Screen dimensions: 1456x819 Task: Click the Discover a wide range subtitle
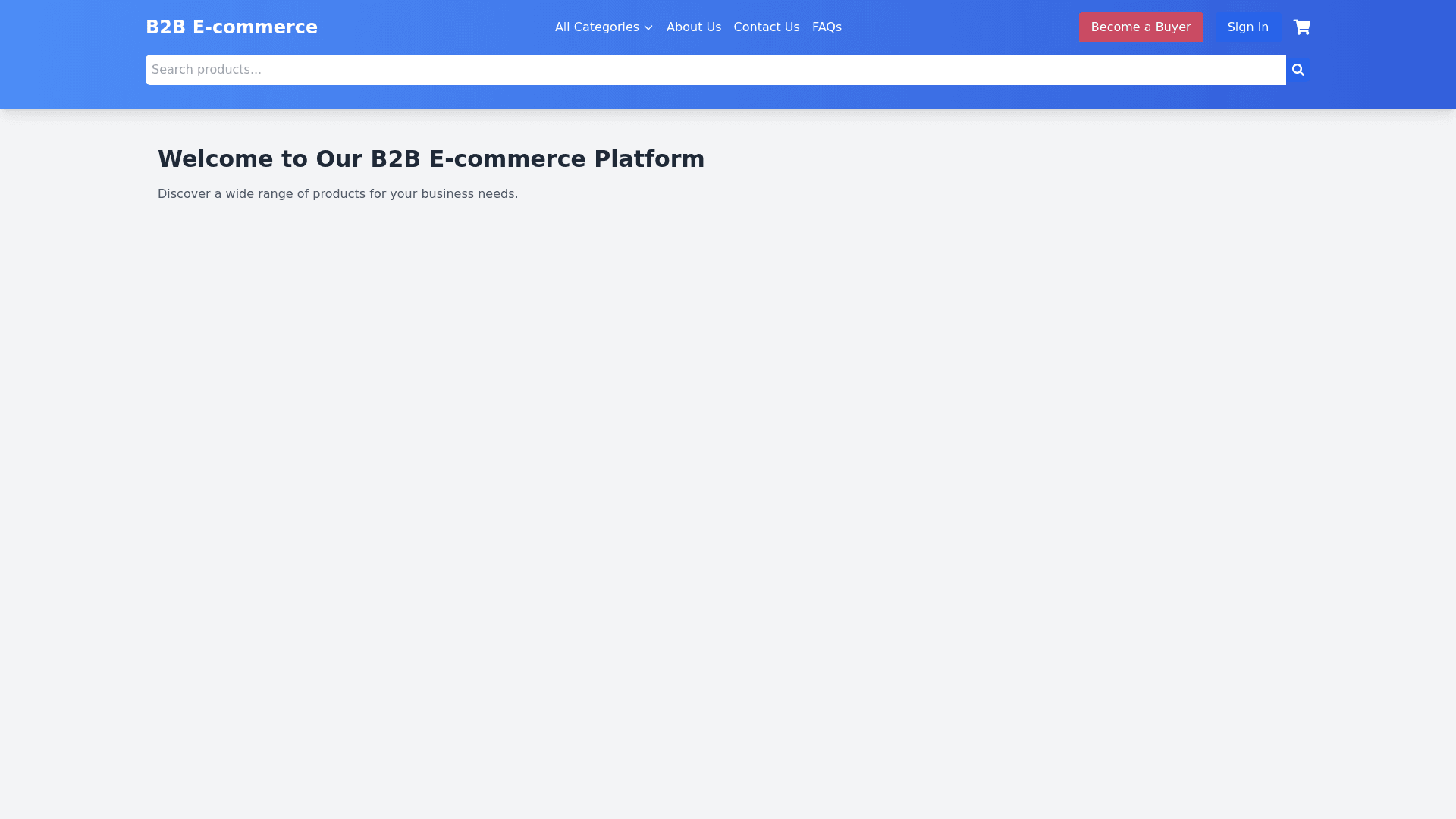tap(337, 194)
